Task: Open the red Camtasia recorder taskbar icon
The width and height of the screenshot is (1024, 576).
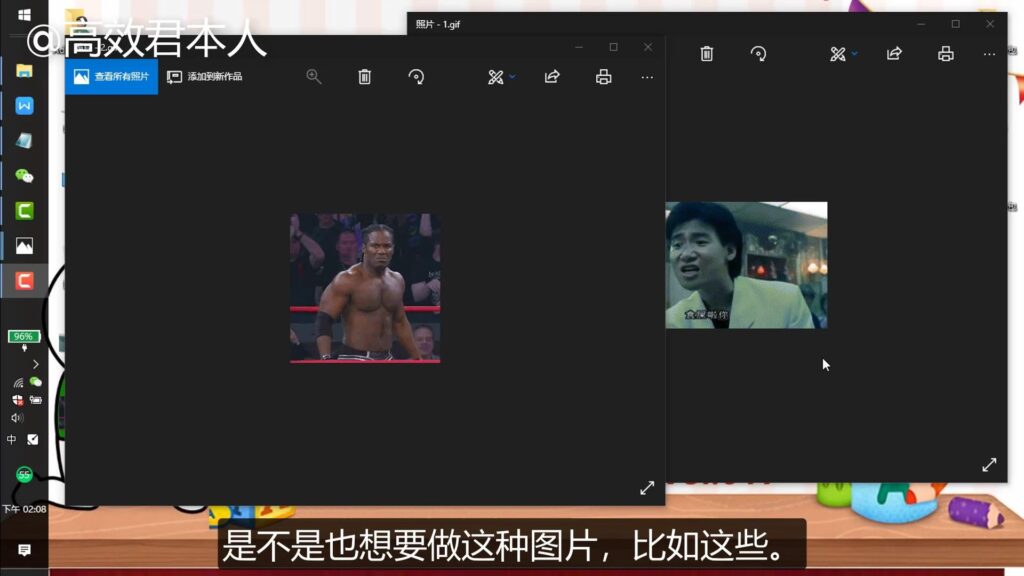Action: tap(24, 281)
